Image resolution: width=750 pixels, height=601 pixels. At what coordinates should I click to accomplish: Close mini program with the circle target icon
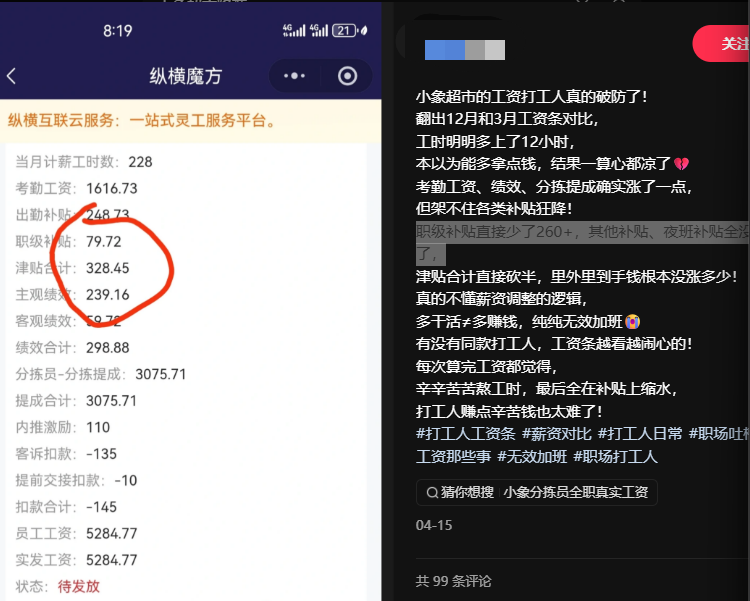347,76
